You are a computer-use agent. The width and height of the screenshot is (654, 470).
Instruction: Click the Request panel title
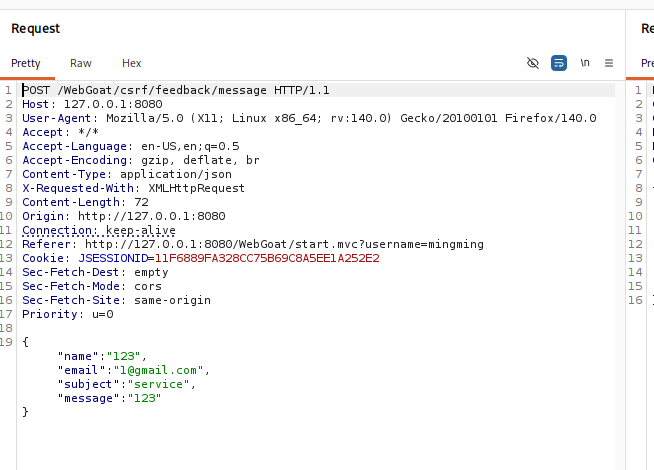[35, 28]
